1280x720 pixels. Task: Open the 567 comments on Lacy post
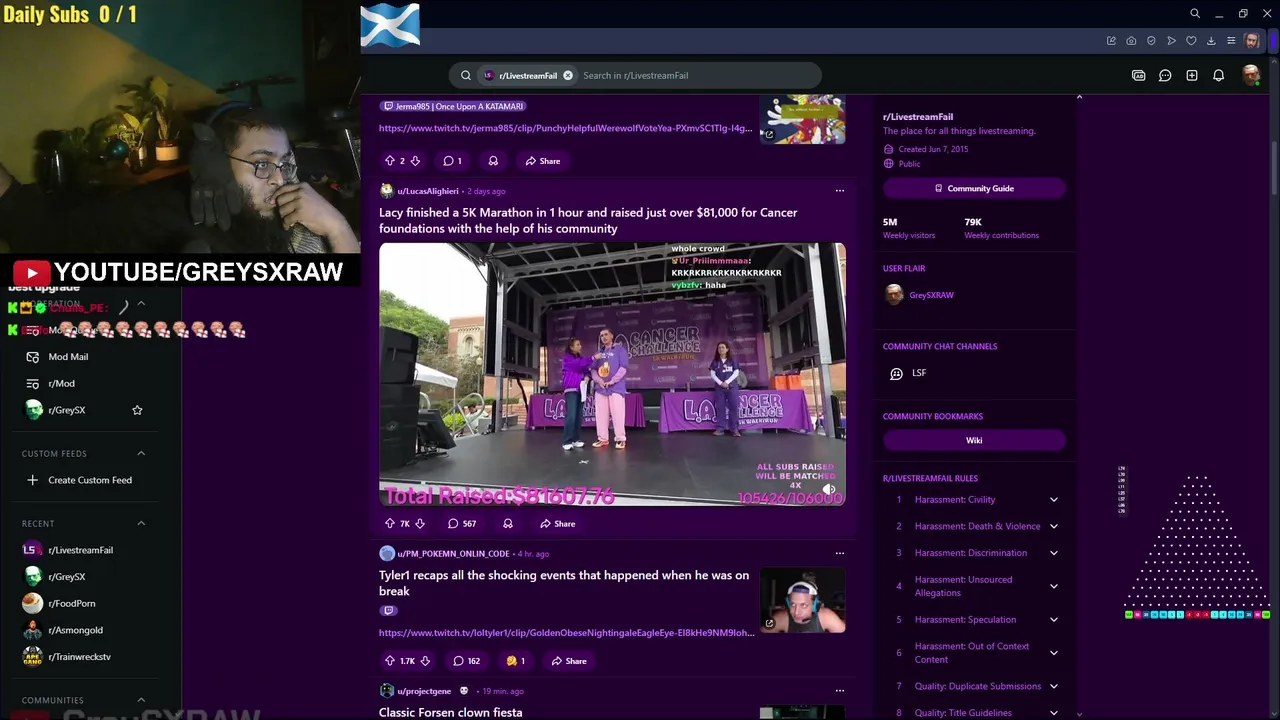pos(462,524)
